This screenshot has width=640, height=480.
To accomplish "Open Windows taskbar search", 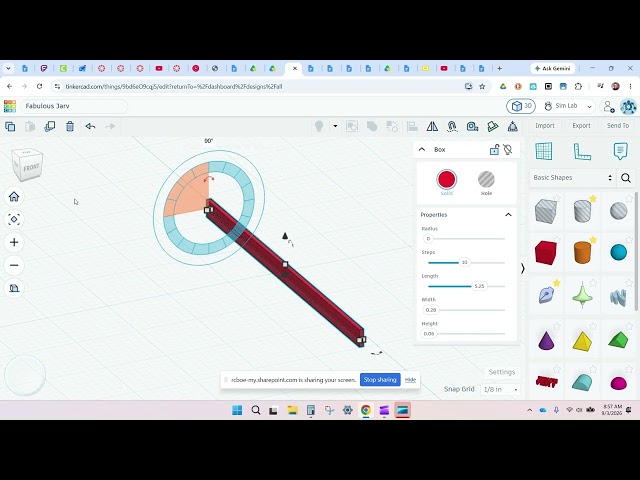I will 256,410.
